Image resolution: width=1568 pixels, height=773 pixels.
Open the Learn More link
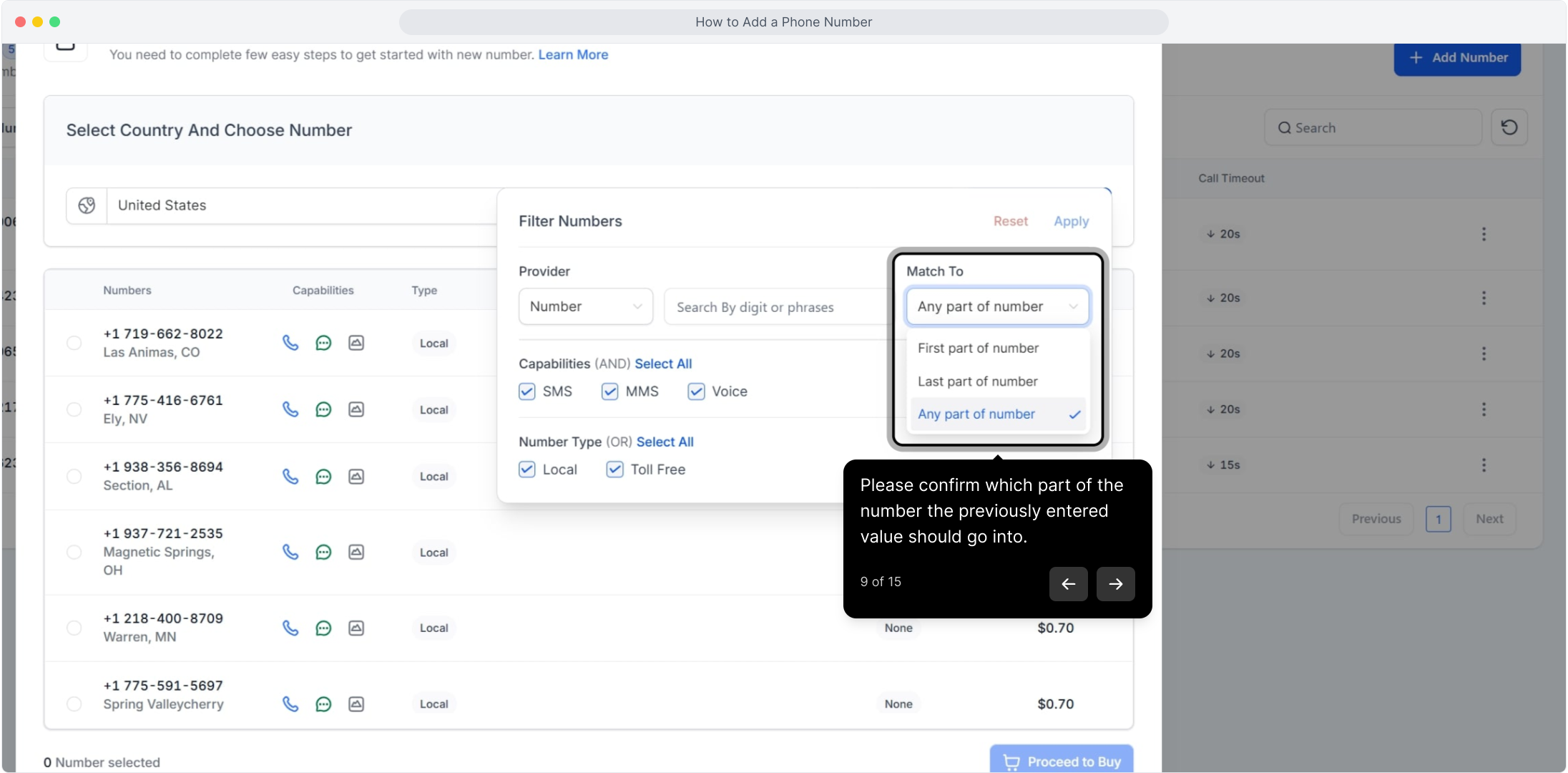tap(573, 54)
